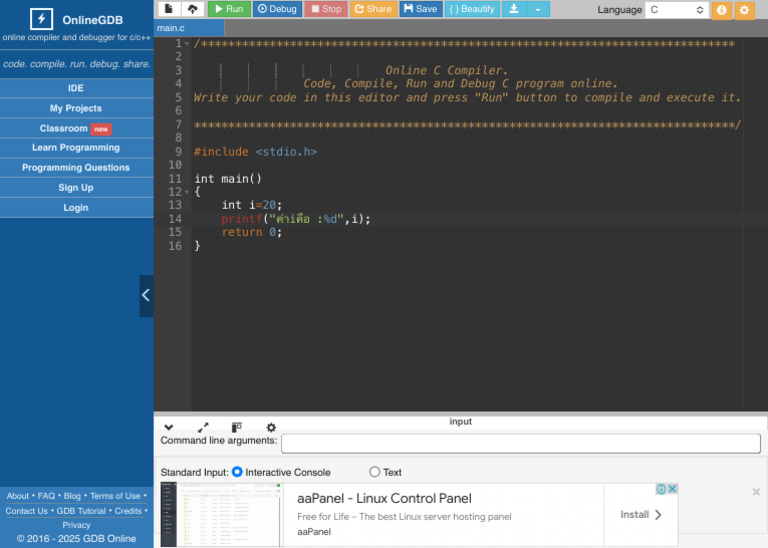The width and height of the screenshot is (768, 548).
Task: Click the Command line arguments input field
Action: (x=520, y=443)
